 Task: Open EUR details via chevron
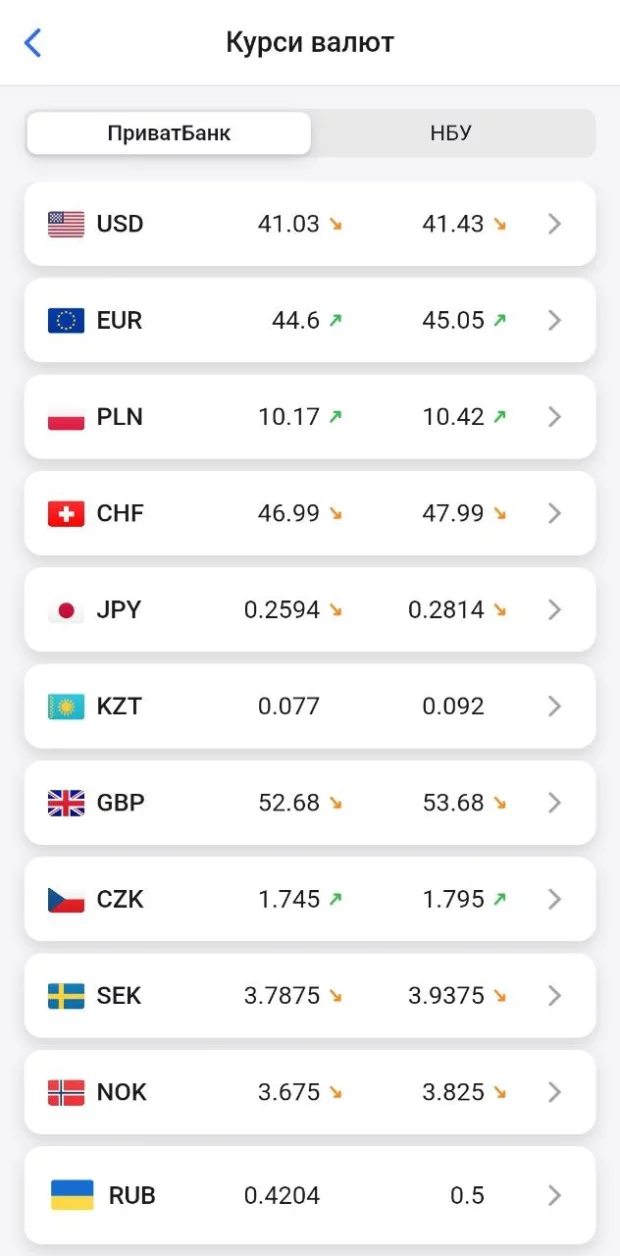555,320
